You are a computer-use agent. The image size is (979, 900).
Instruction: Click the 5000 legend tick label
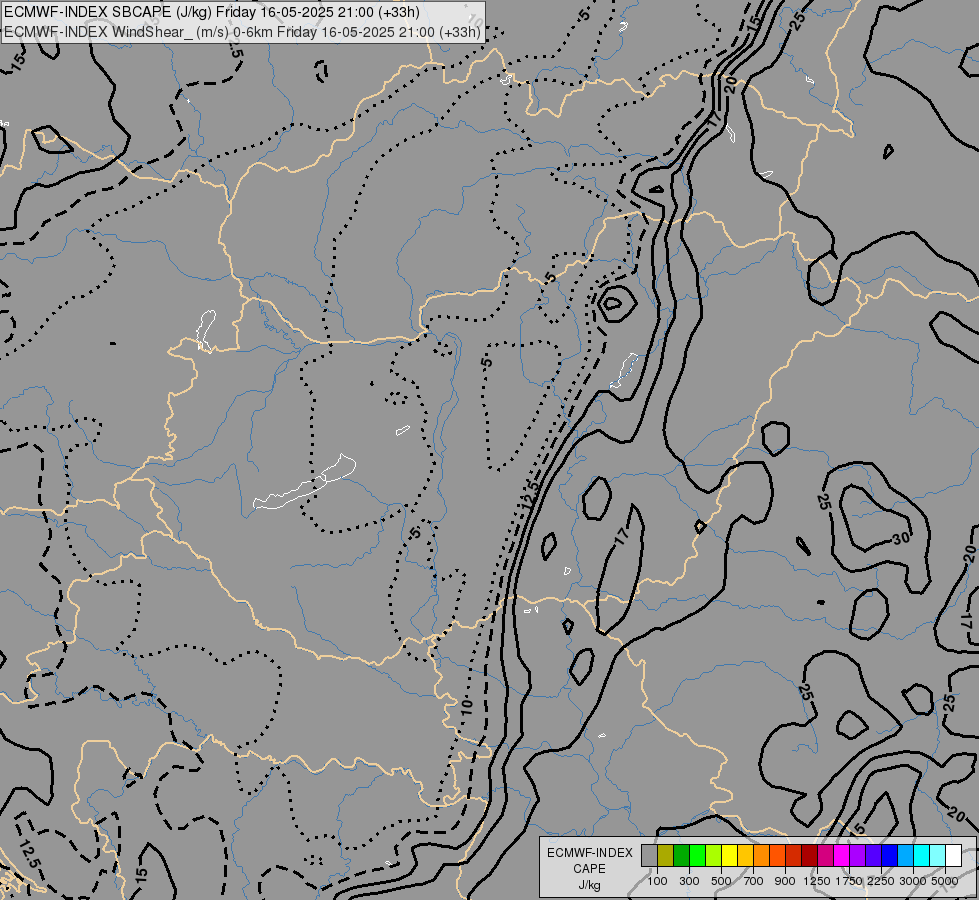point(945,881)
